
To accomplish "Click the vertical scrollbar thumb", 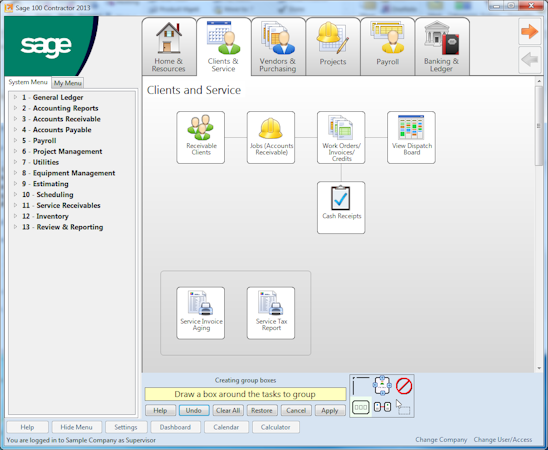I will [x=539, y=126].
